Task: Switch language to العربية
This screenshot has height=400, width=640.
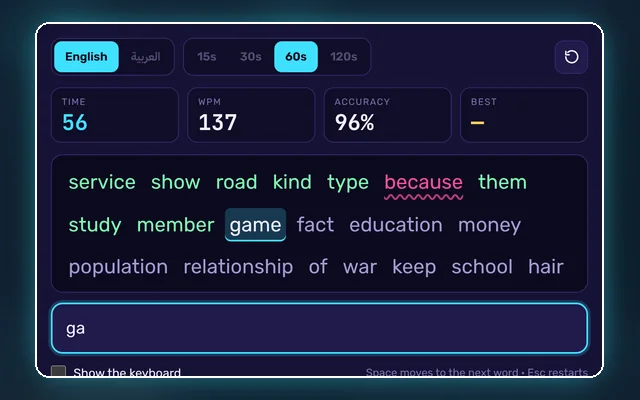Action: 146,57
